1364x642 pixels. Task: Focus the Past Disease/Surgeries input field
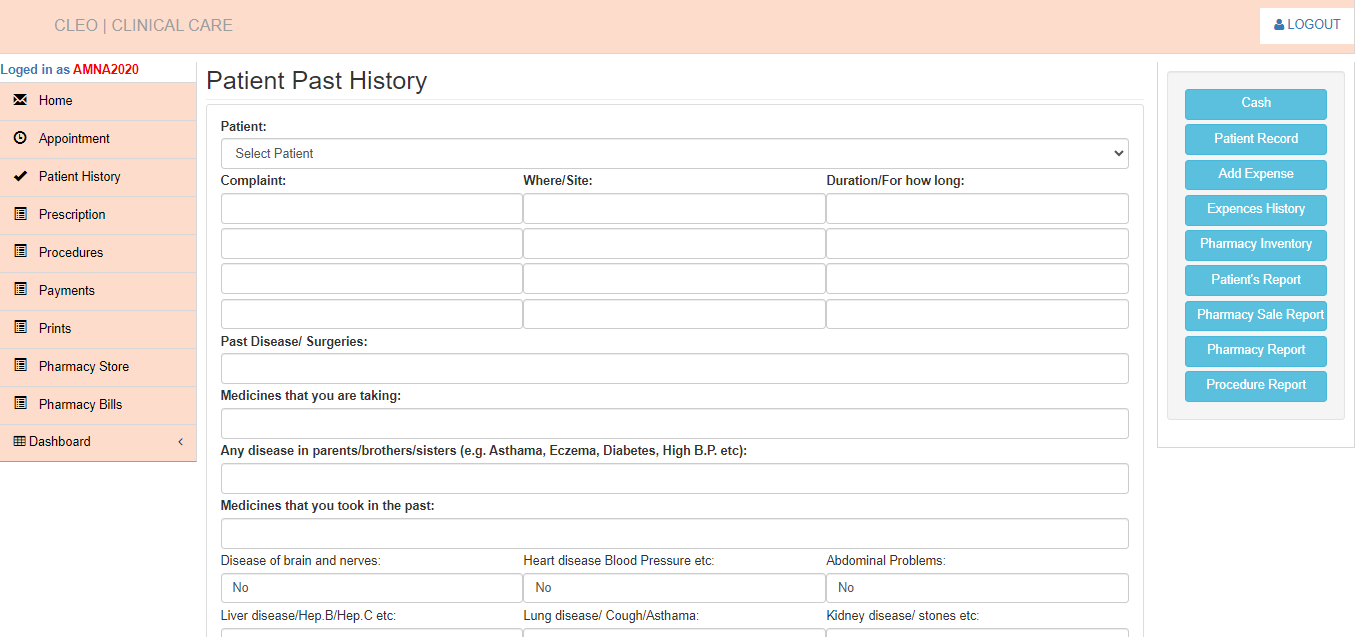pyautogui.click(x=674, y=369)
